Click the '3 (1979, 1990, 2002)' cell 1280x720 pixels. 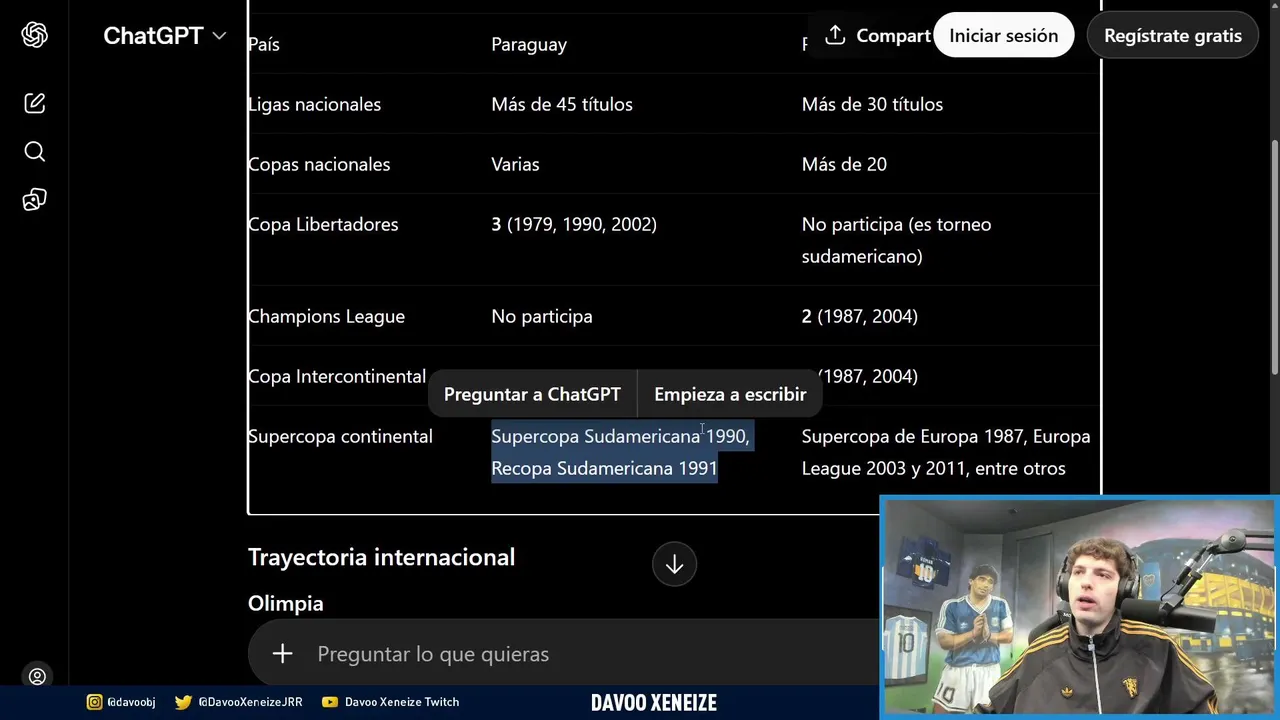[x=574, y=224]
